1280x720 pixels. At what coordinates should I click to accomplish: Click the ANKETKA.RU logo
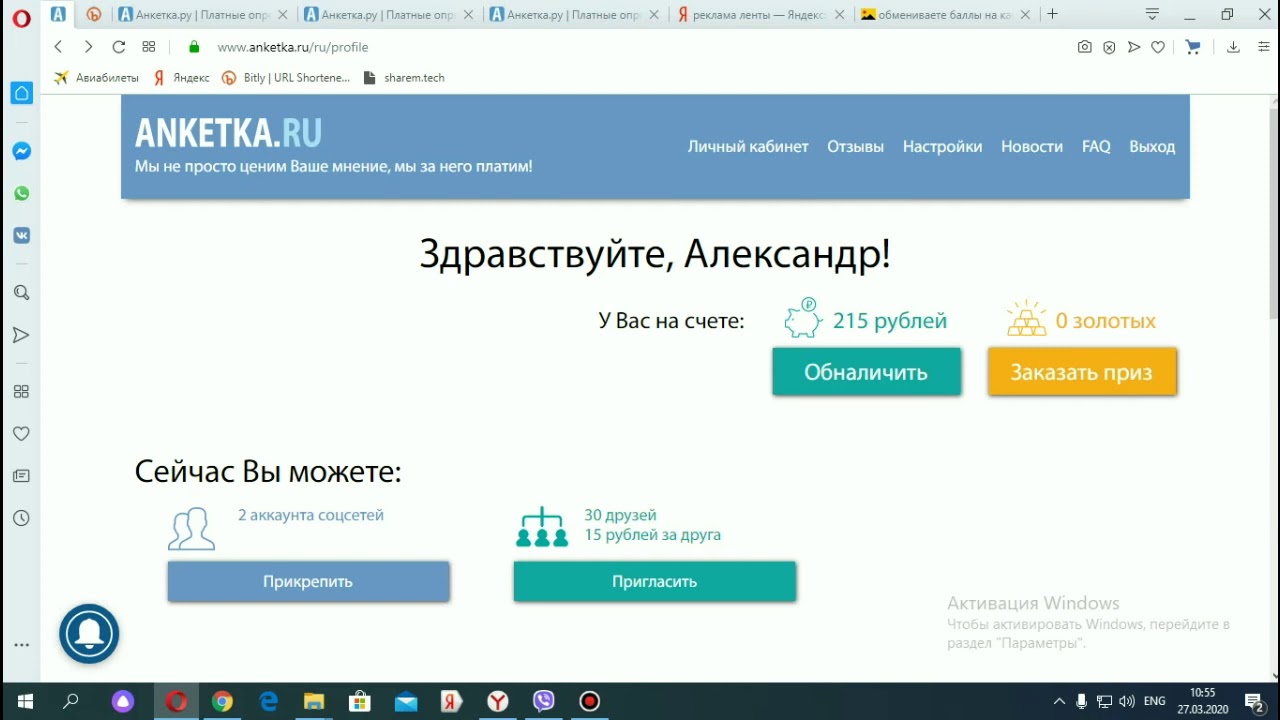[228, 133]
